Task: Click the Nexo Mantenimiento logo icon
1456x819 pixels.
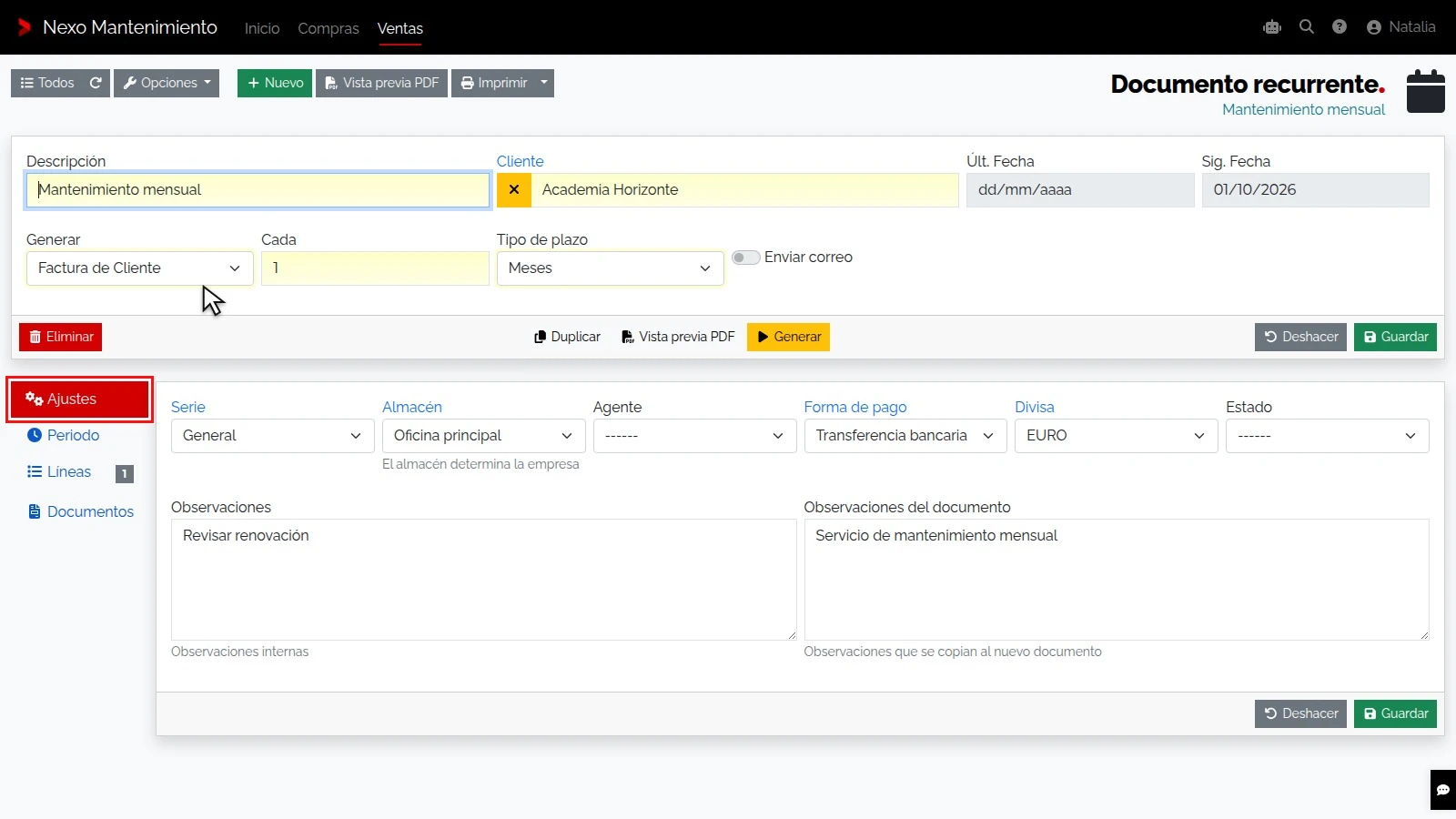Action: click(x=25, y=27)
